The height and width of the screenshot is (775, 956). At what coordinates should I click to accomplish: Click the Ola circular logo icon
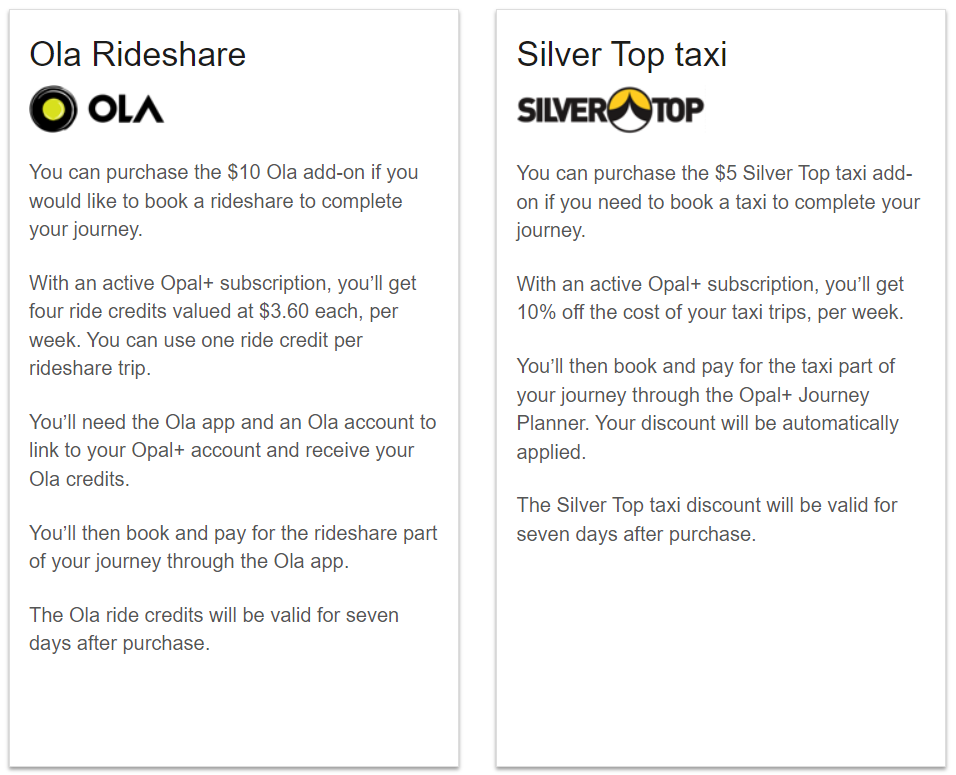(x=54, y=109)
